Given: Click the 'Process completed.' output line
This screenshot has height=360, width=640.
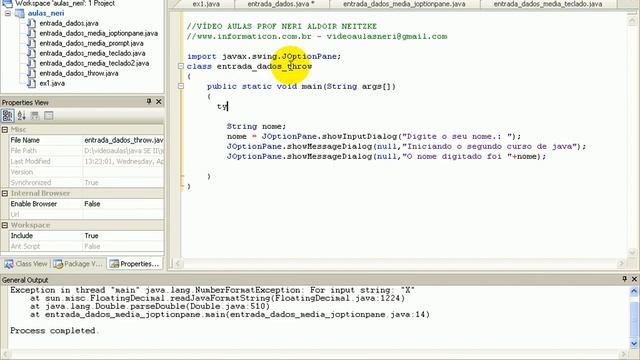Looking at the screenshot, I should (x=55, y=331).
